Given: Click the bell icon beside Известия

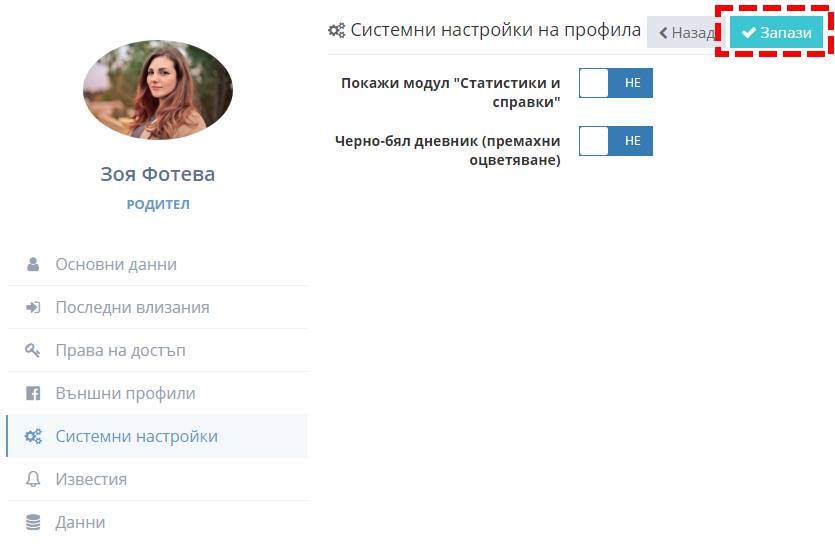Looking at the screenshot, I should click(x=33, y=480).
